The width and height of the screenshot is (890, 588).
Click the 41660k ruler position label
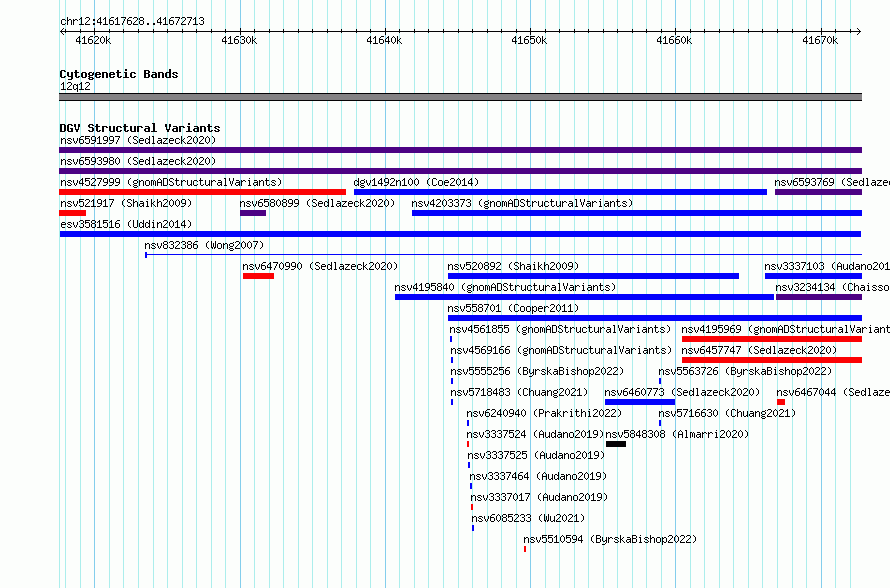674,40
